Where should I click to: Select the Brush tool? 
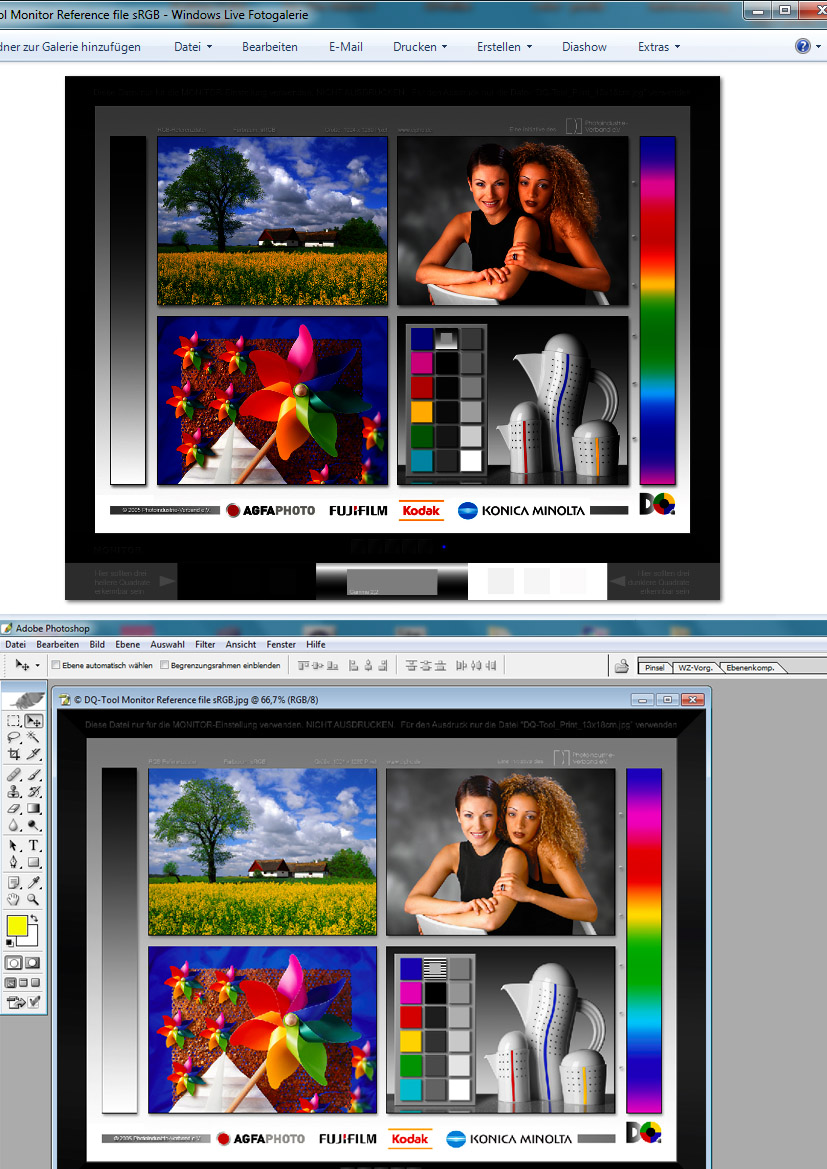(x=34, y=775)
